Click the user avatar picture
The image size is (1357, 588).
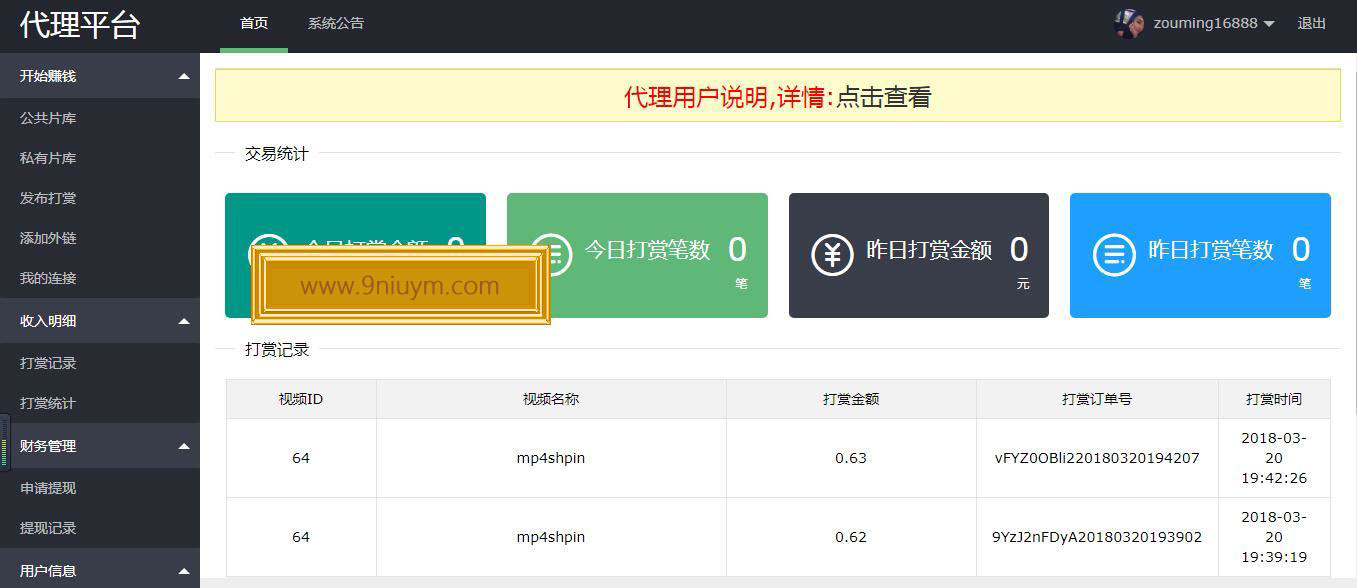click(1129, 23)
